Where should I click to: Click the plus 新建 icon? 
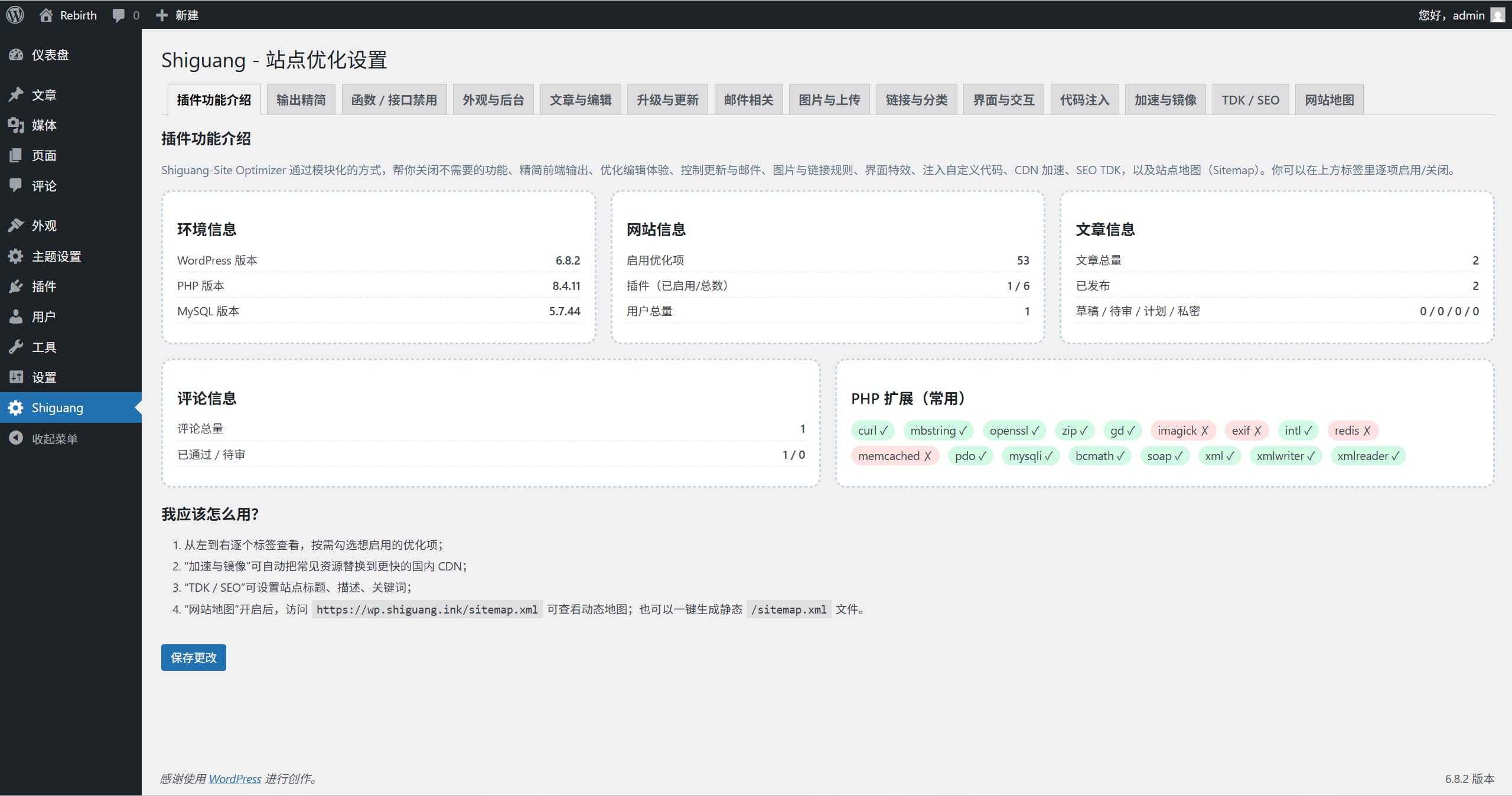(162, 15)
